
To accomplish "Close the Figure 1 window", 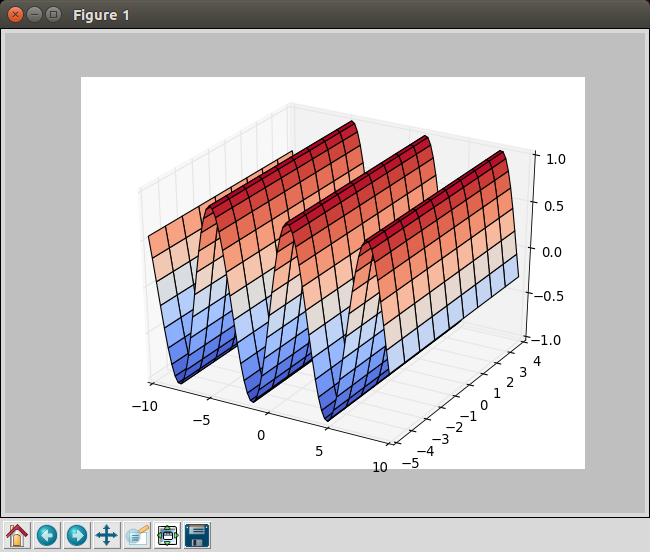I will [x=15, y=15].
